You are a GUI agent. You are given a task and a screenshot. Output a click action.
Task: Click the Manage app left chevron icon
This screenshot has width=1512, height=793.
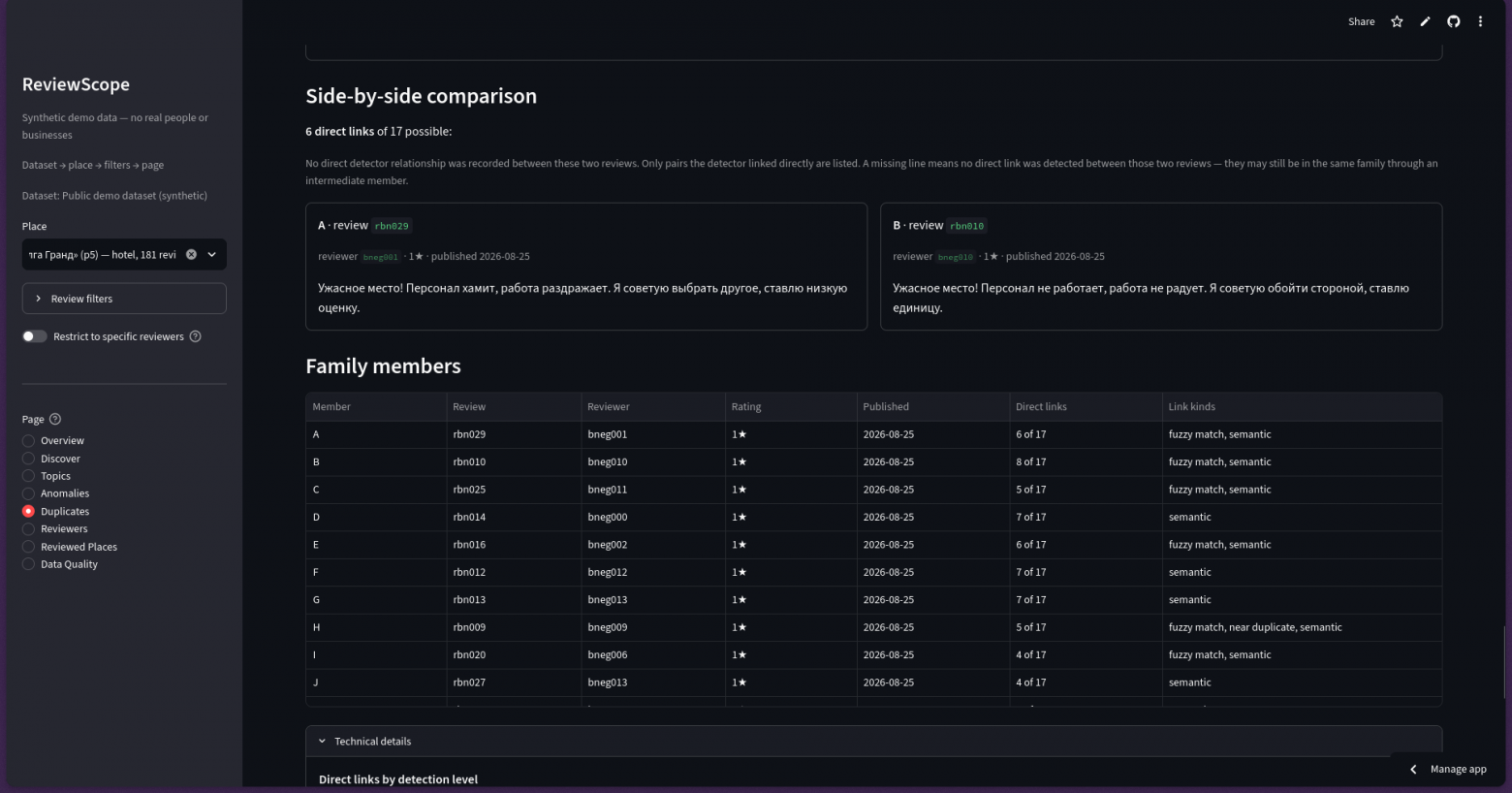1413,769
